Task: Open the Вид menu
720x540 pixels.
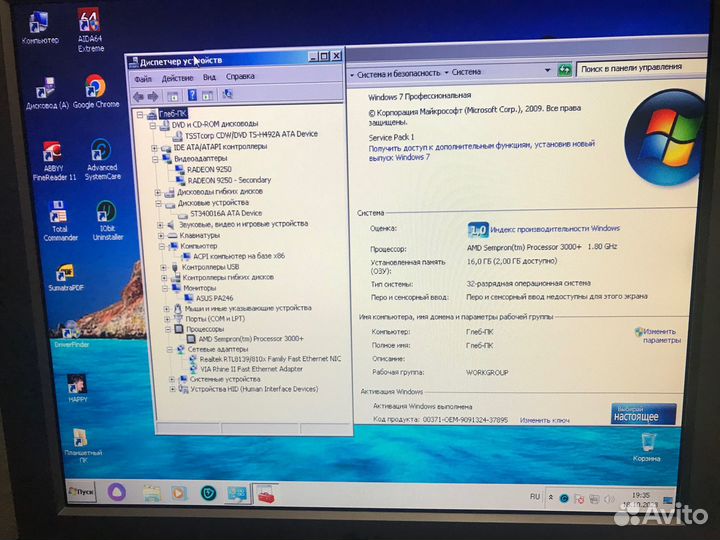Action: [x=209, y=77]
